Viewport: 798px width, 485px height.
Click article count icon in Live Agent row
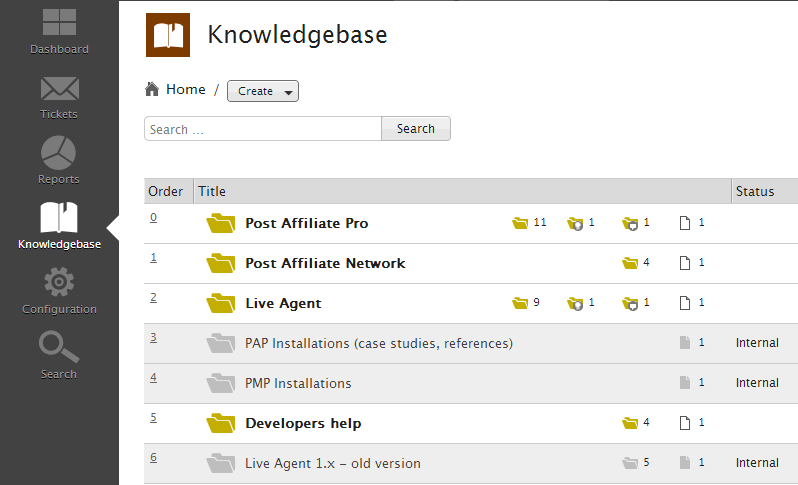pyautogui.click(x=685, y=303)
